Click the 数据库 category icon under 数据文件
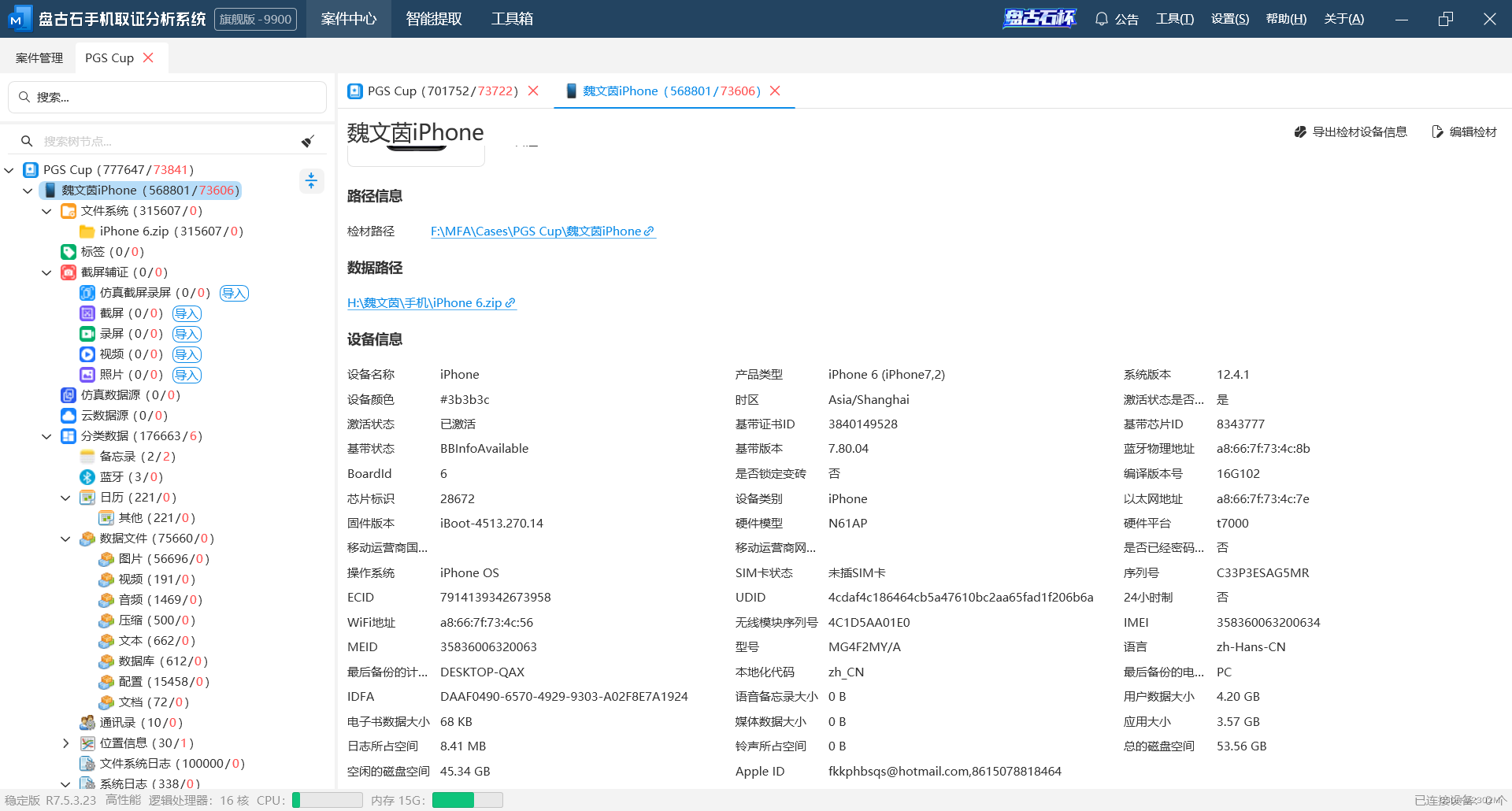 click(x=106, y=661)
